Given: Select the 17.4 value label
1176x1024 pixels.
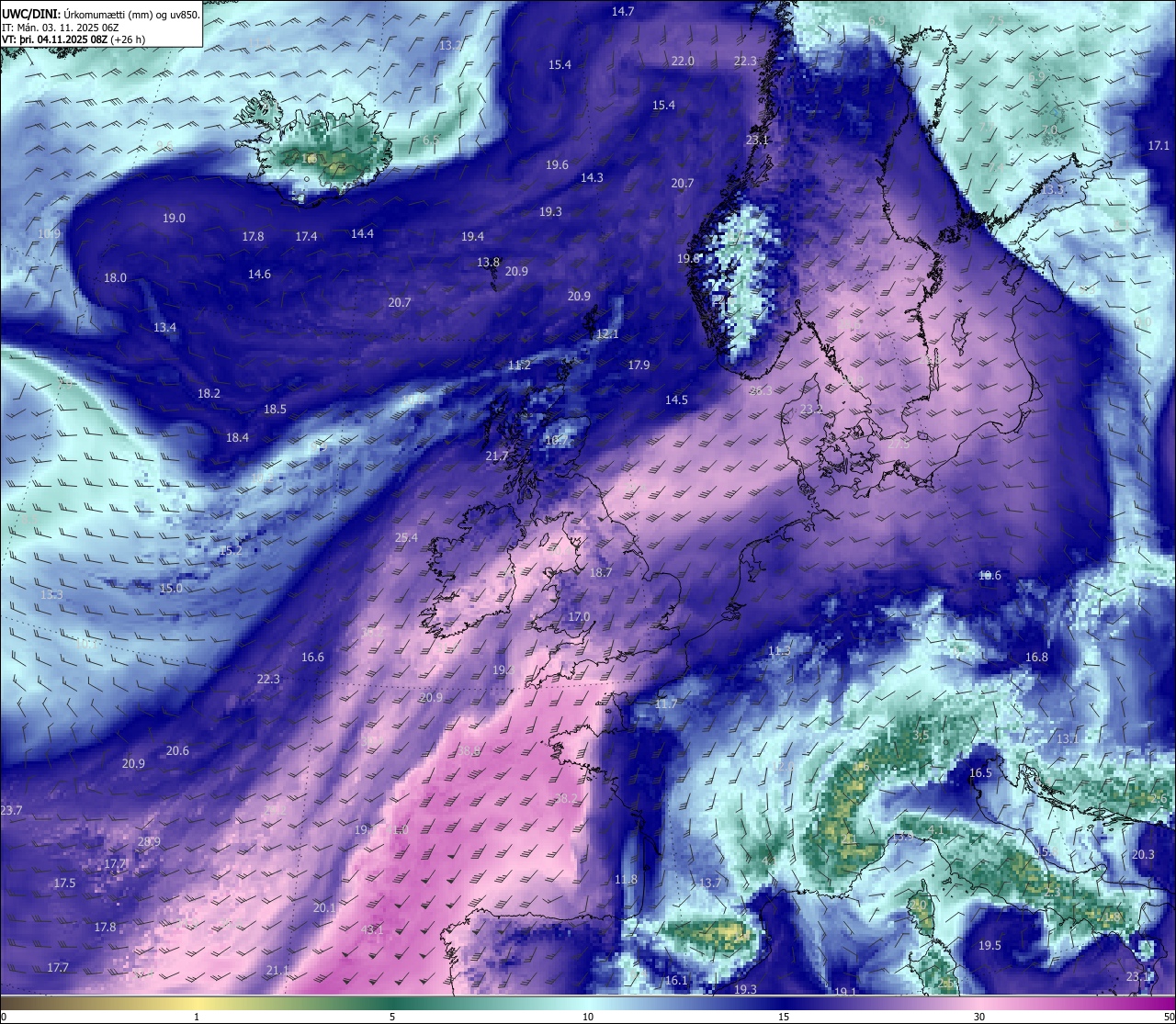Looking at the screenshot, I should click(x=306, y=237).
